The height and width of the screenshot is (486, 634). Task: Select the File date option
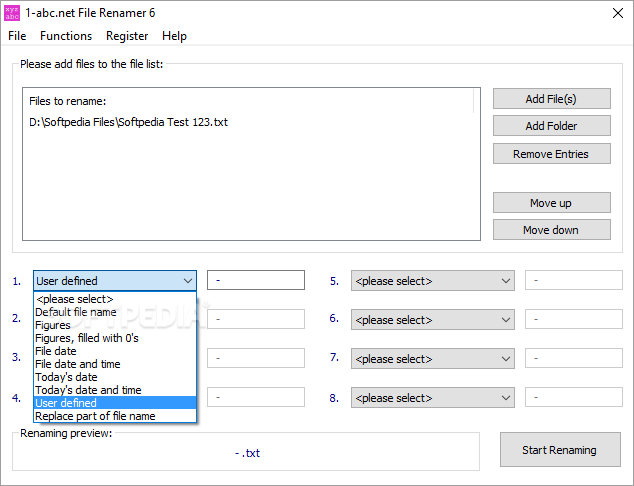(x=115, y=351)
